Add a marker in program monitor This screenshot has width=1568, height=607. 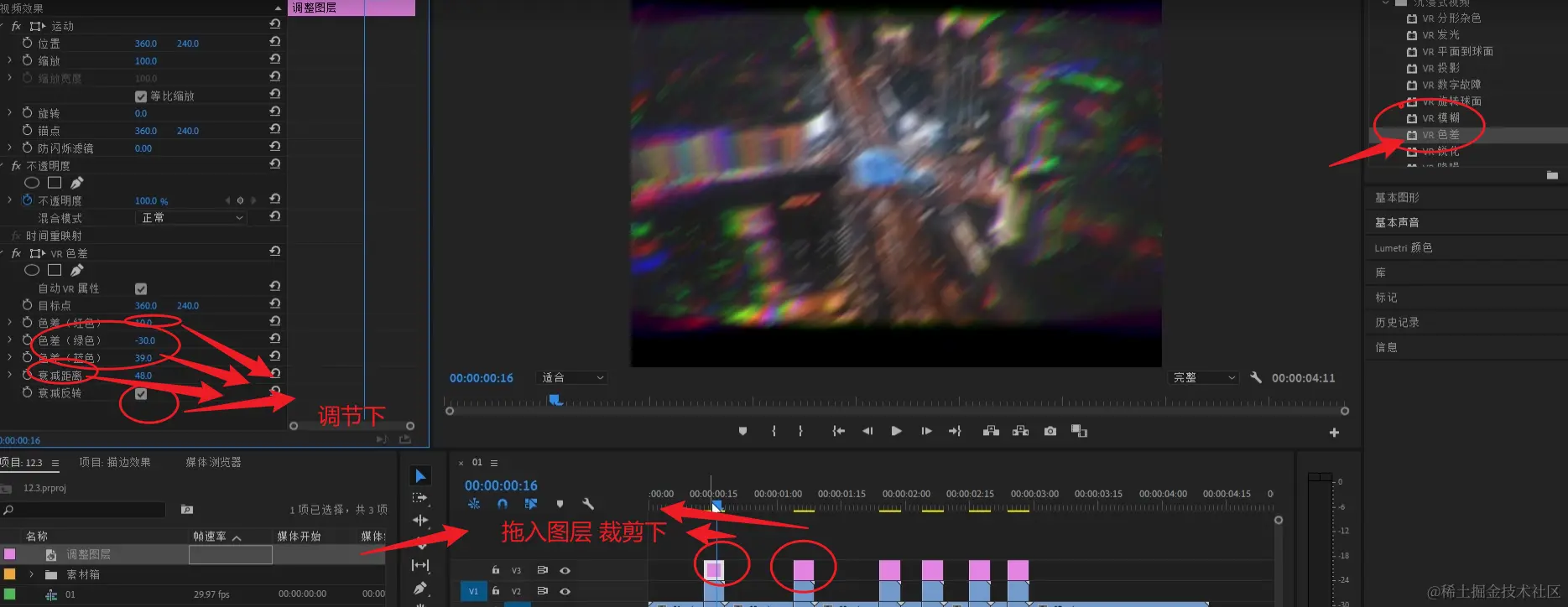point(742,431)
